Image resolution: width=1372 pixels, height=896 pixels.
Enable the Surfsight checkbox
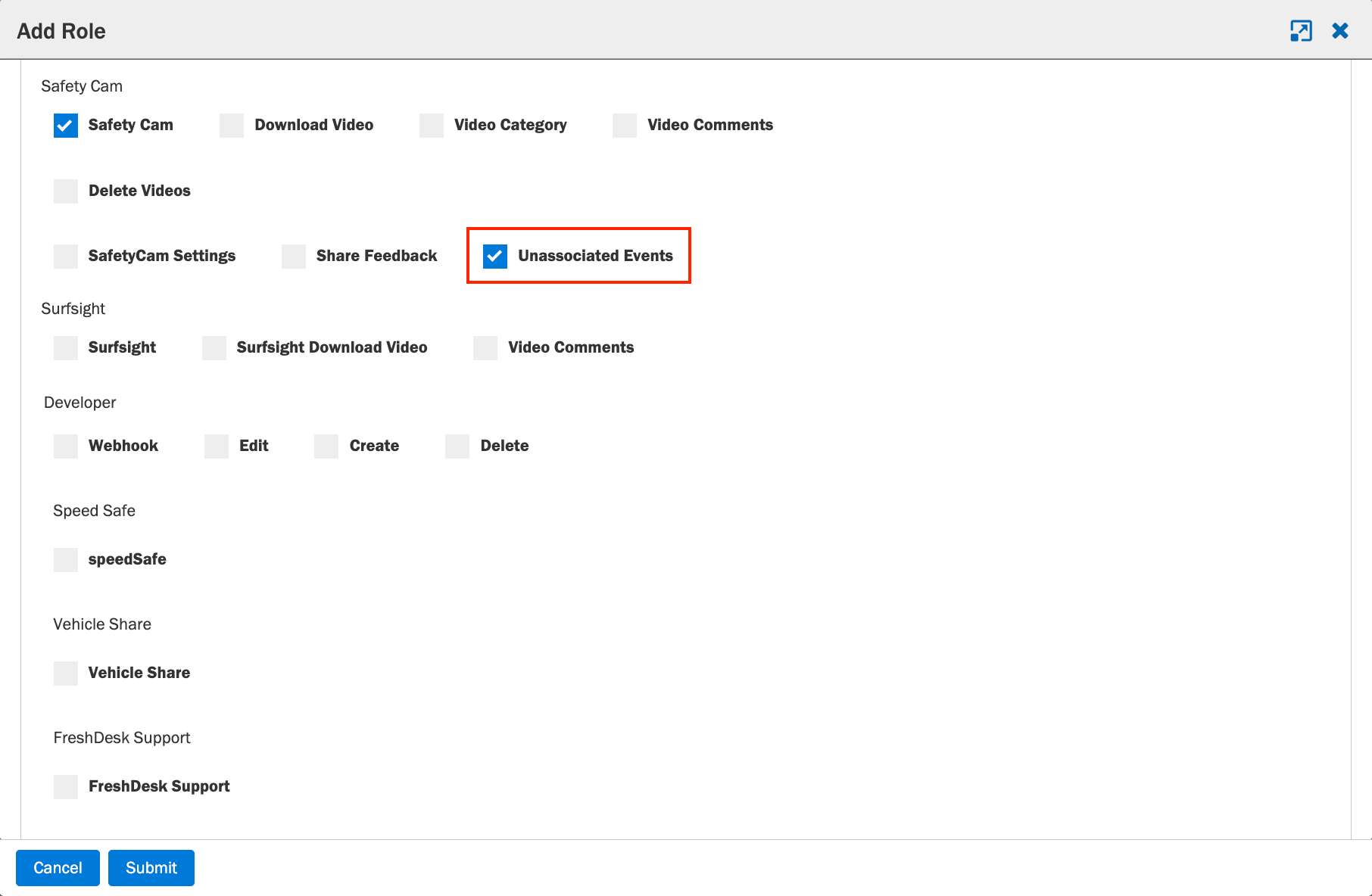pyautogui.click(x=66, y=348)
